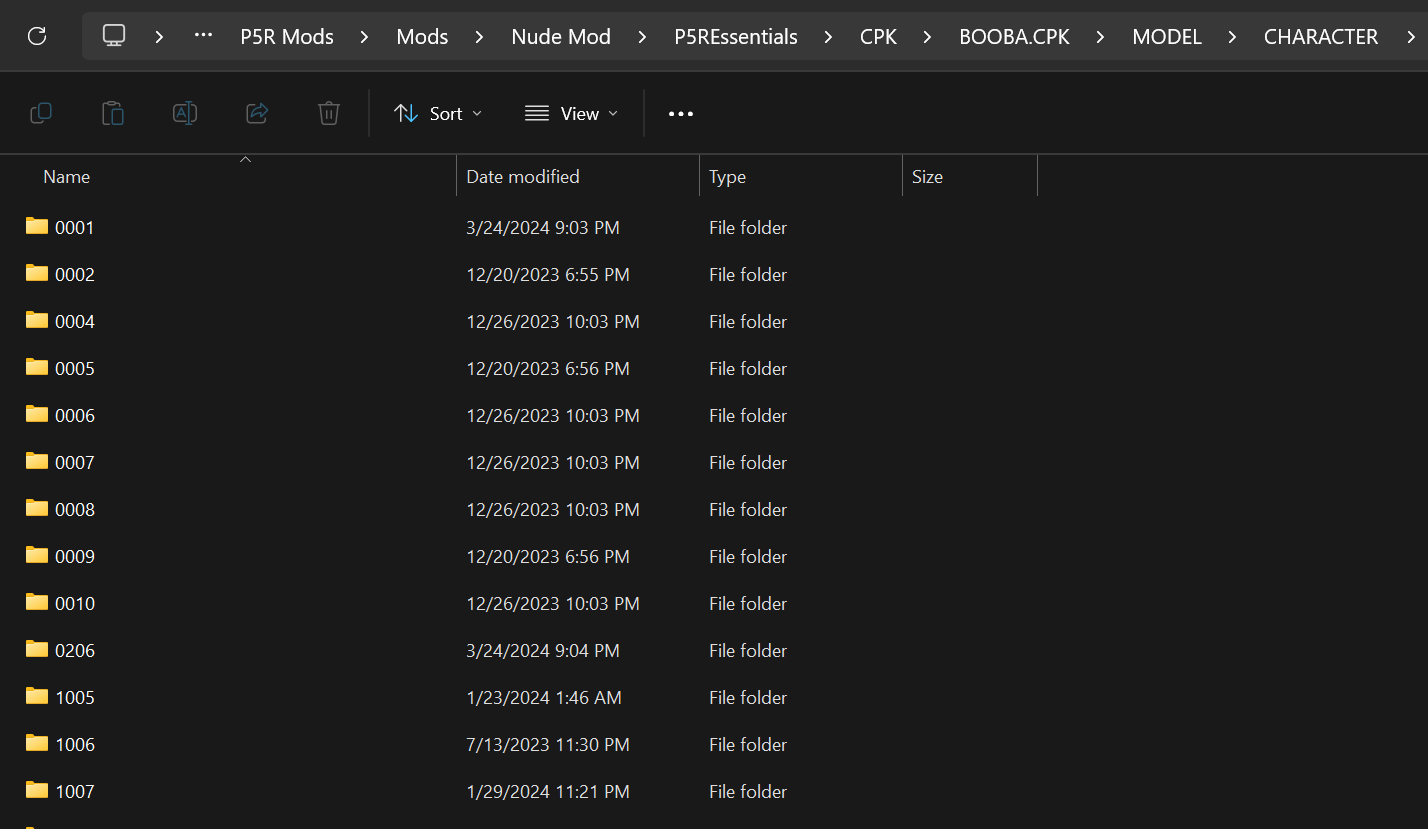The height and width of the screenshot is (829, 1428).
Task: Expand the chevron after Nude Mod
Action: pos(643,37)
